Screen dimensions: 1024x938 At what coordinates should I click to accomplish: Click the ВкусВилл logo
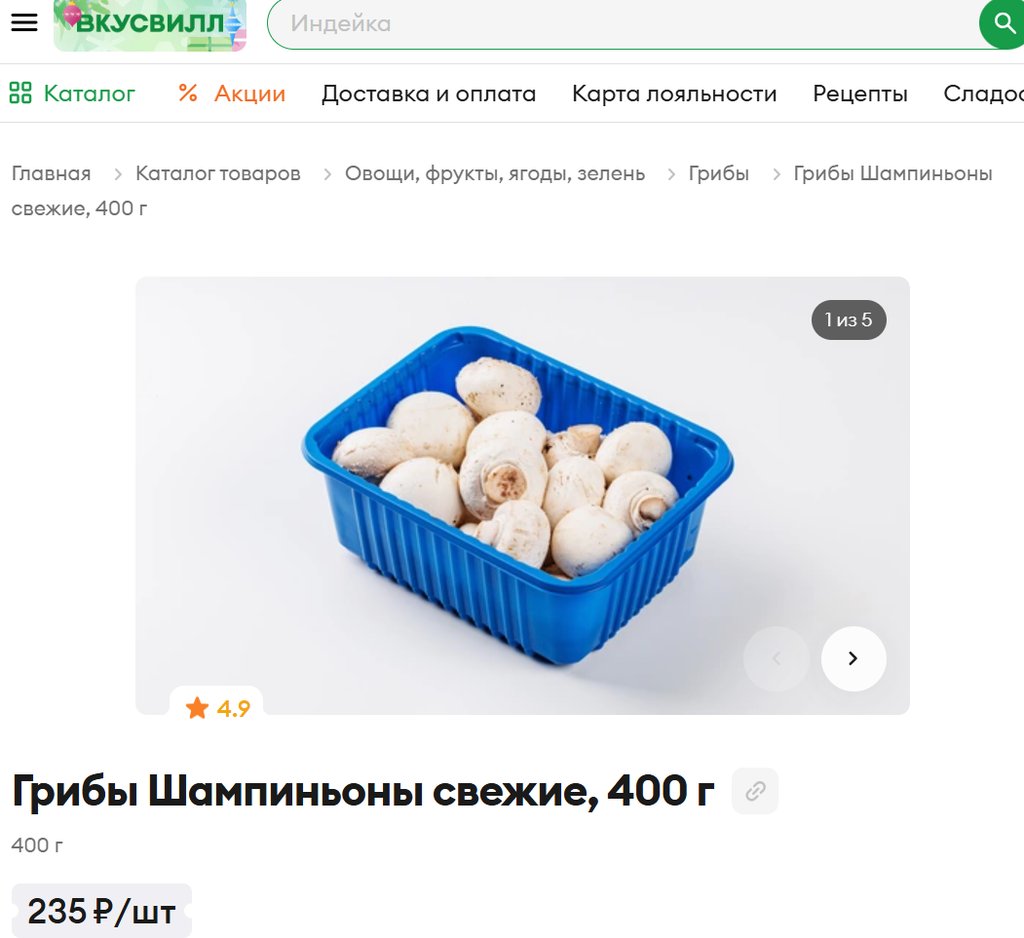coord(150,25)
